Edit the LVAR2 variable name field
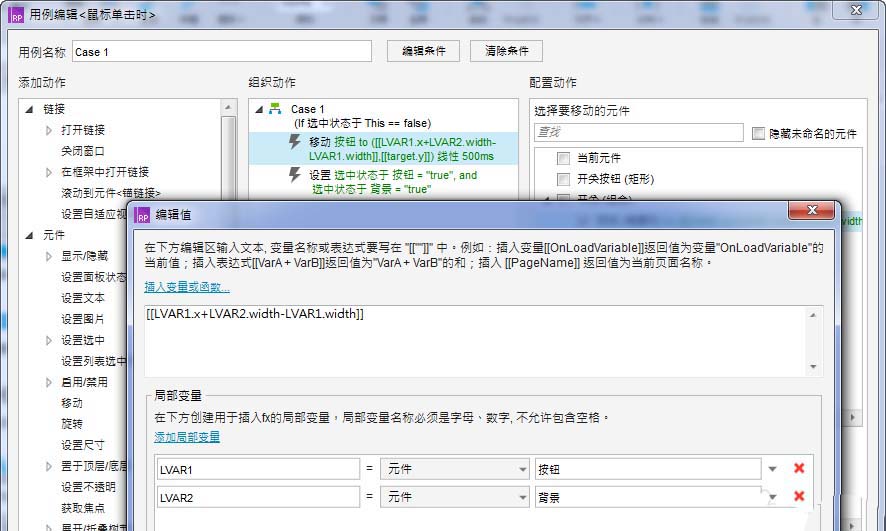Image resolution: width=886 pixels, height=531 pixels. tap(258, 498)
